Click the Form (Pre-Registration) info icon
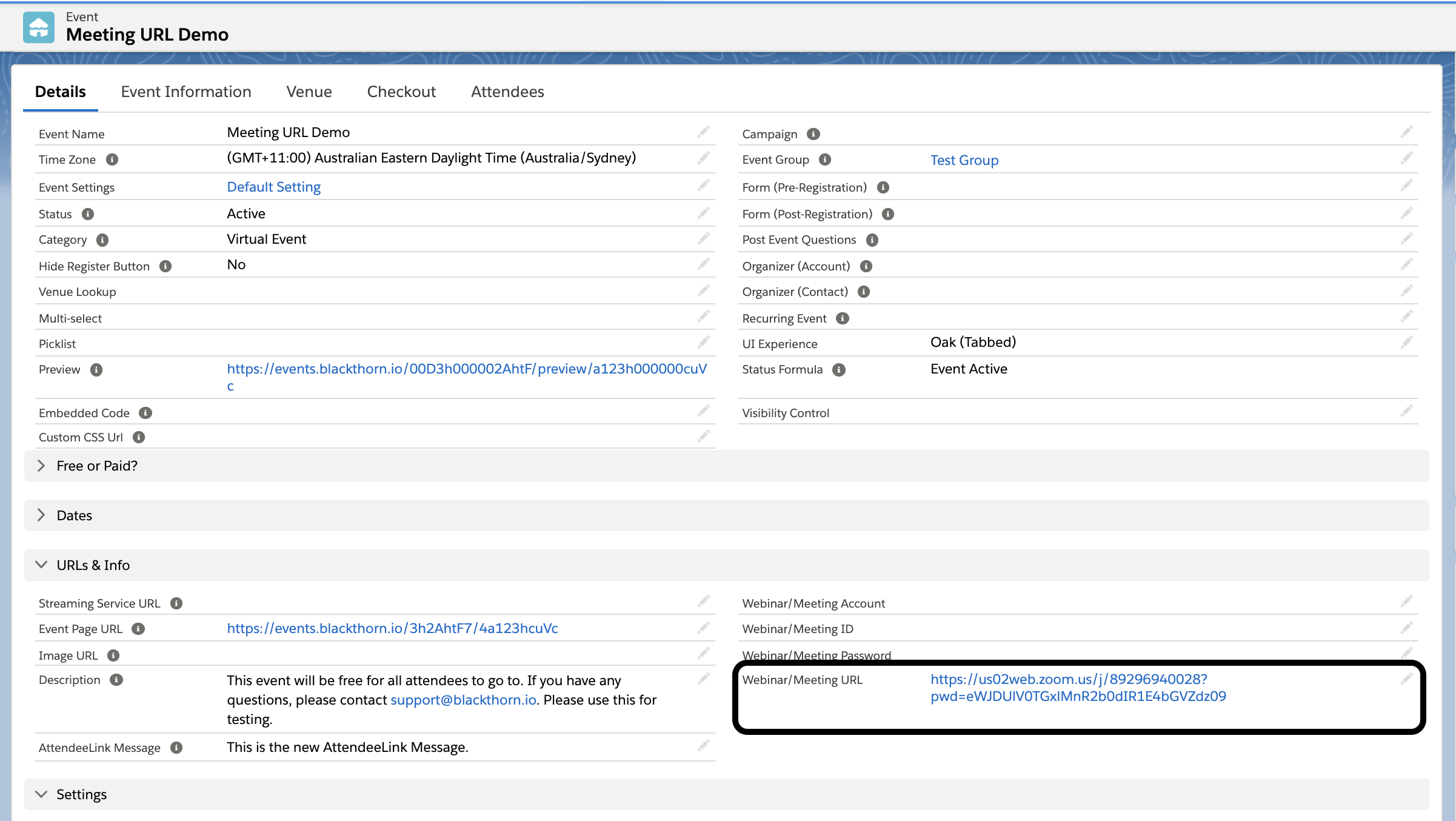Screen dimensions: 1456x821 pyautogui.click(x=883, y=187)
